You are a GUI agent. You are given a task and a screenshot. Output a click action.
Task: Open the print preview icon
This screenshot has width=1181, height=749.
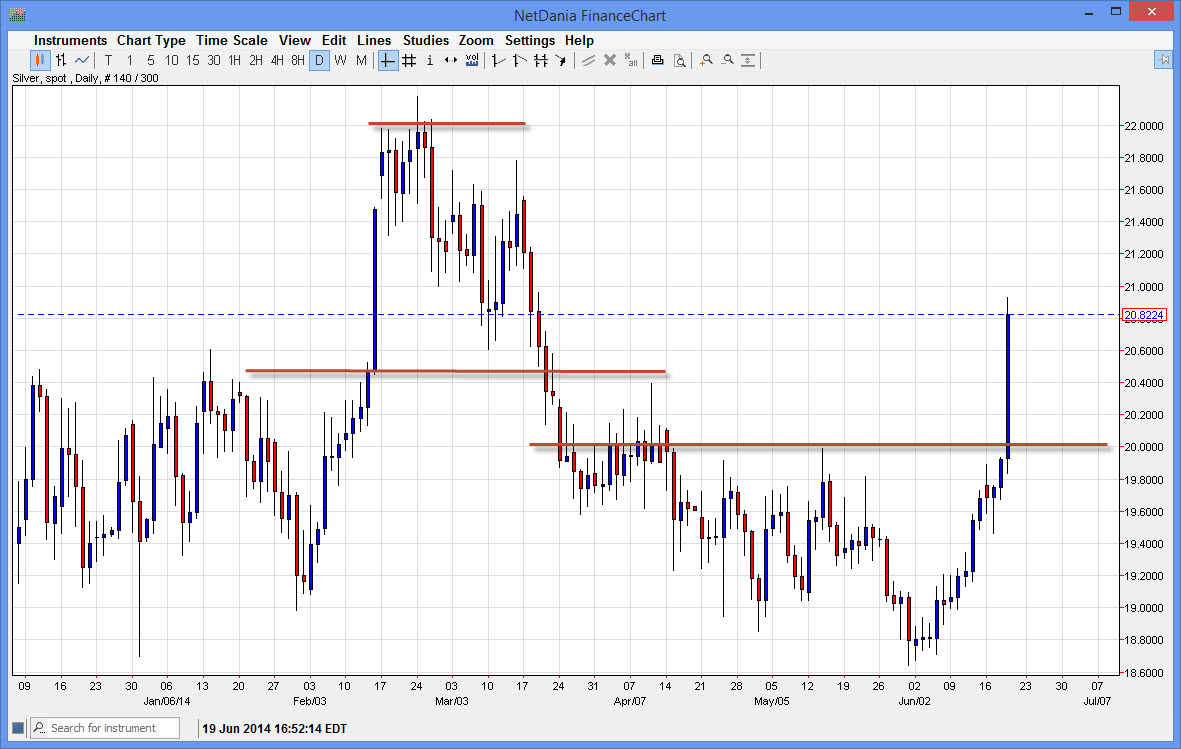point(680,60)
